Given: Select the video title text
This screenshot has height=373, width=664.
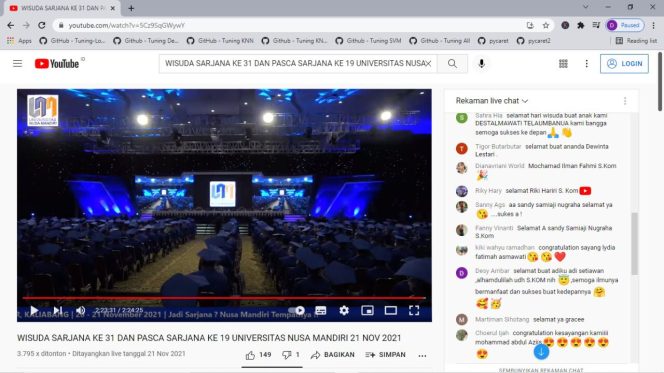Looking at the screenshot, I should click(x=209, y=338).
